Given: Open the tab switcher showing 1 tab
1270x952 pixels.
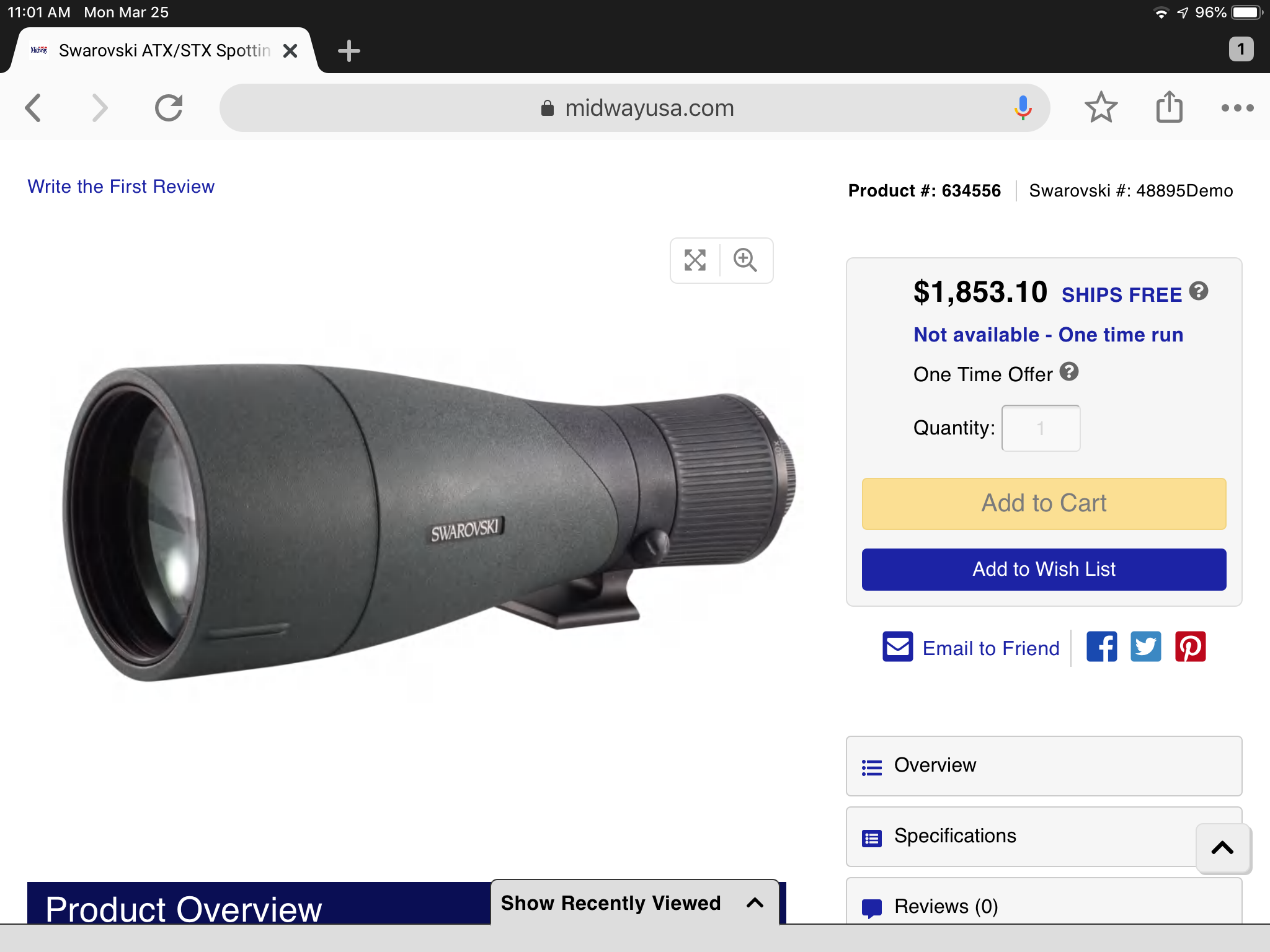Looking at the screenshot, I should click(1241, 49).
